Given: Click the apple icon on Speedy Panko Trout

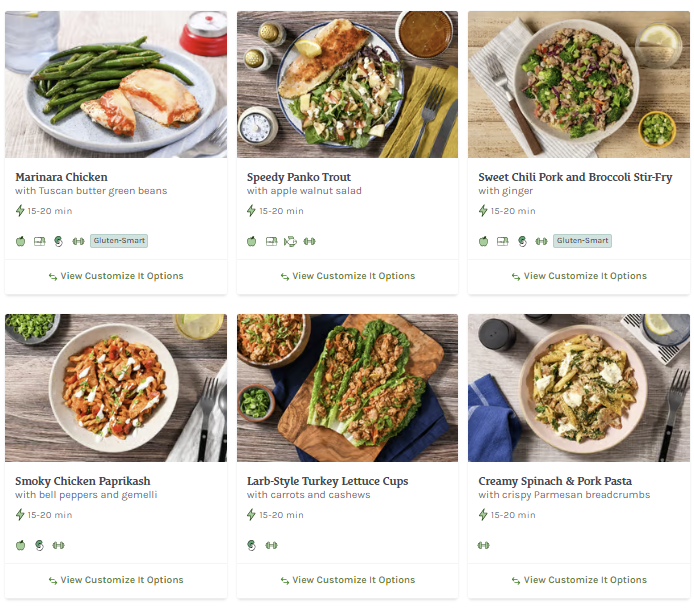Looking at the screenshot, I should (x=252, y=241).
